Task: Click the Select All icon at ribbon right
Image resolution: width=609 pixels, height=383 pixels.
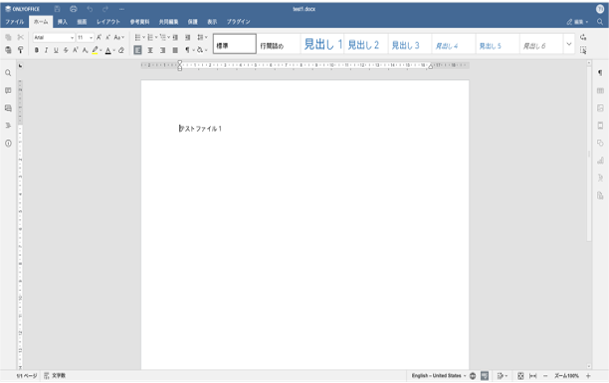Action: tap(583, 50)
